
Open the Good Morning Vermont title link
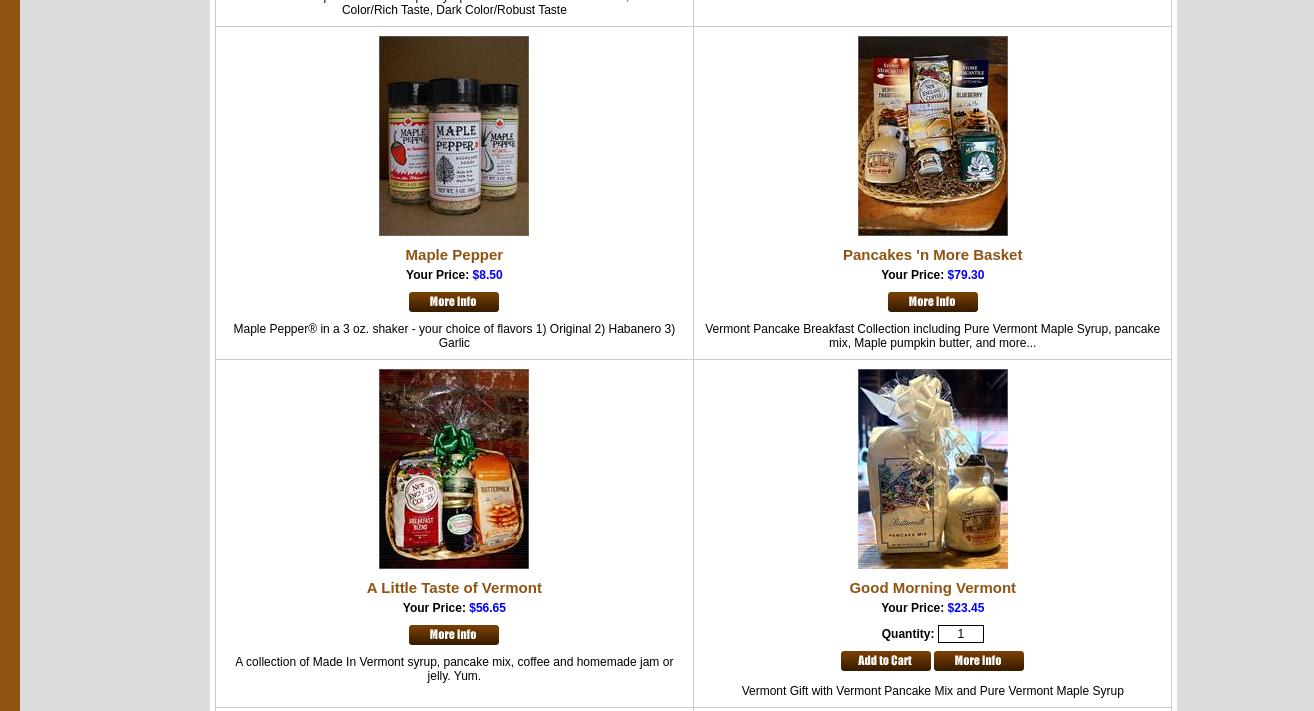[x=932, y=588]
